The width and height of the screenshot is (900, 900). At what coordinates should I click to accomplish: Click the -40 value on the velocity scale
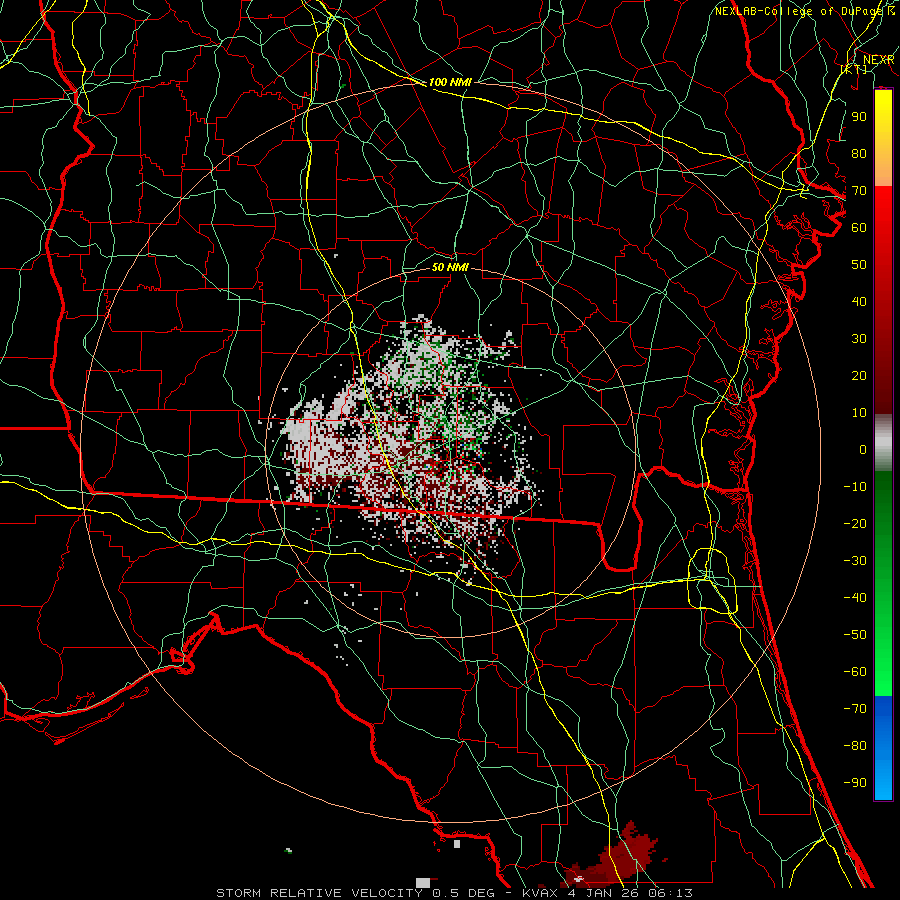point(855,598)
